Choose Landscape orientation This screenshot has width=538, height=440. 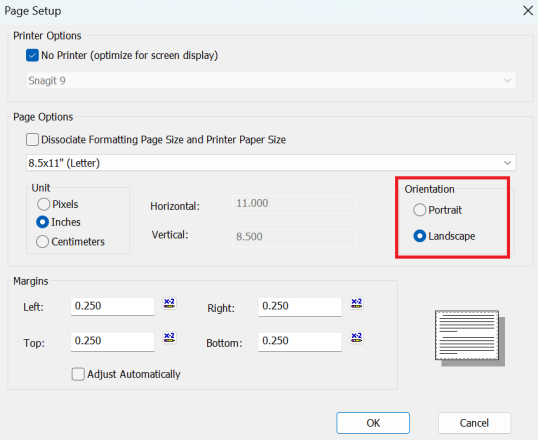pyautogui.click(x=419, y=236)
